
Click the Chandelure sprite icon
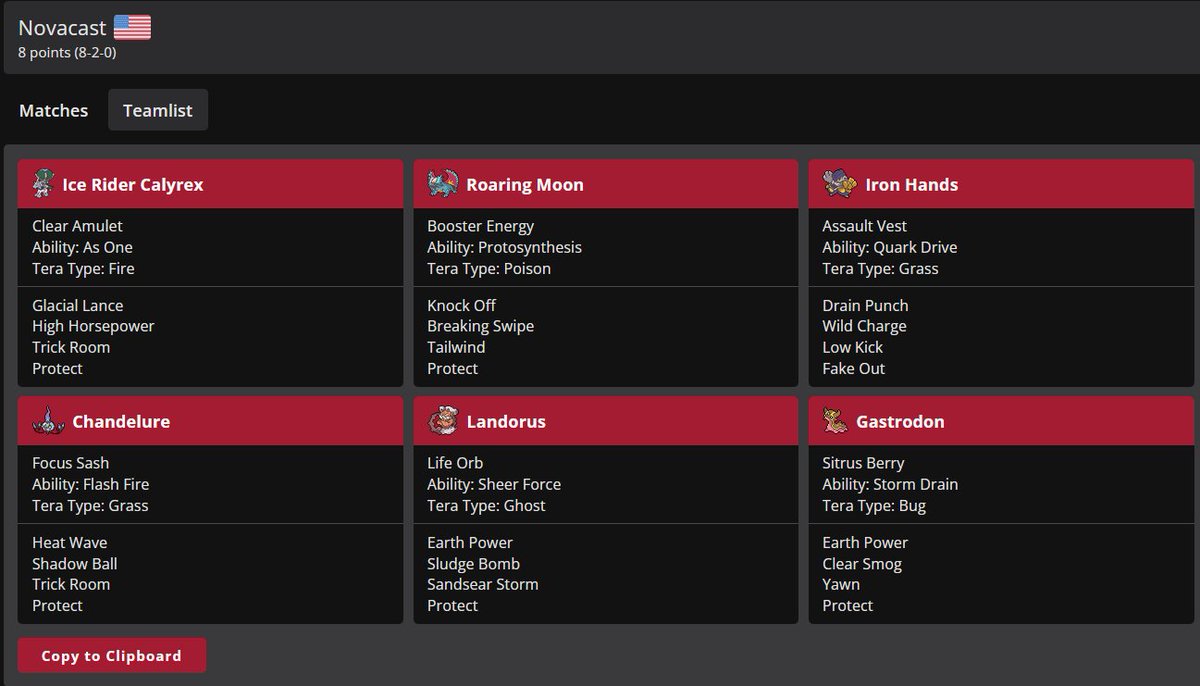pos(47,420)
